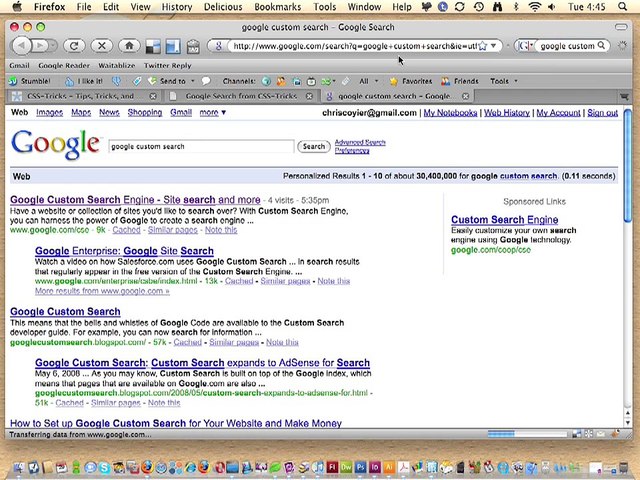Click the speech bubble comment icon
Screen dimensions: 640x480
pyautogui.click(x=206, y=81)
